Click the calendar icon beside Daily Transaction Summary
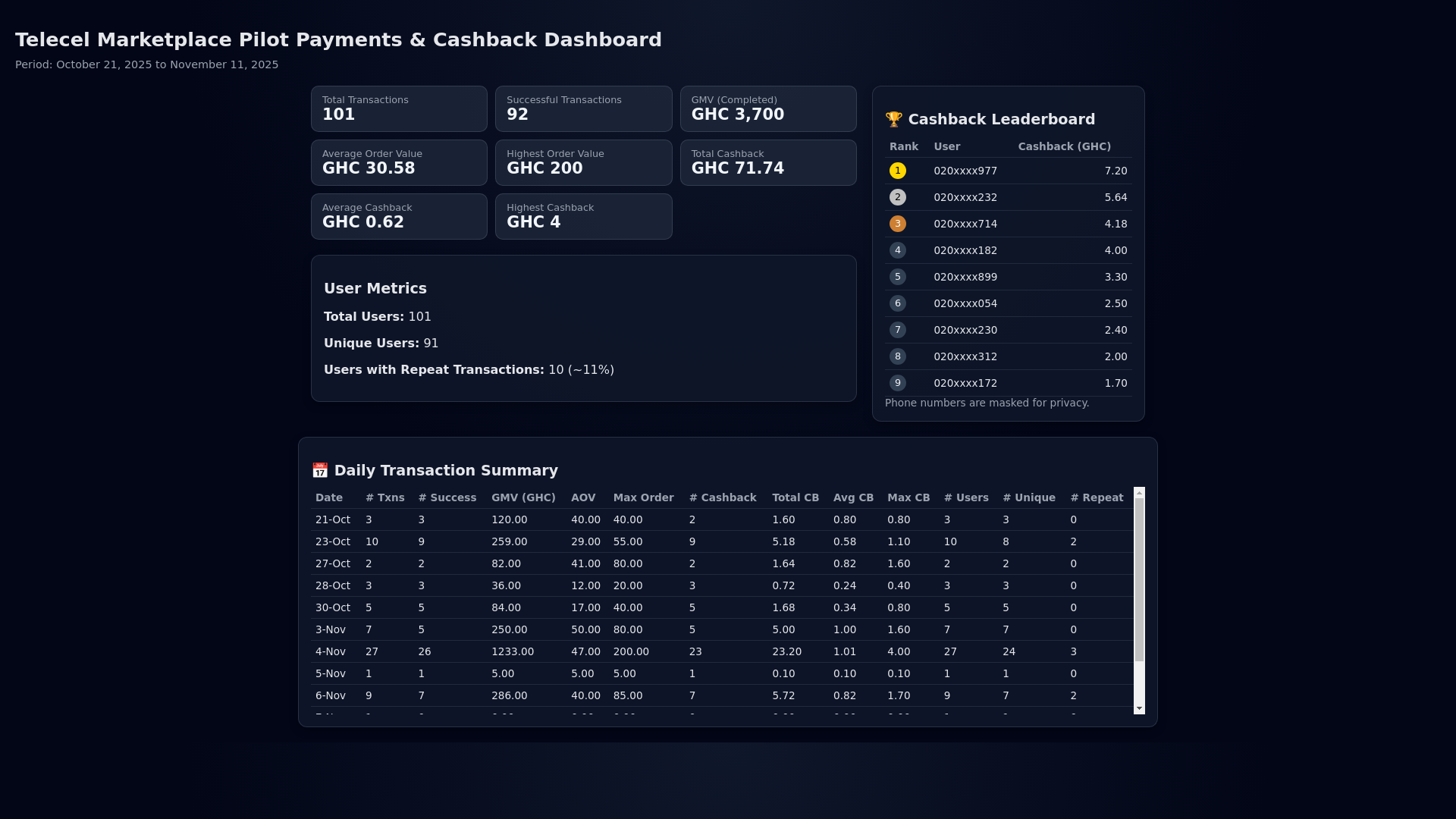 (320, 470)
